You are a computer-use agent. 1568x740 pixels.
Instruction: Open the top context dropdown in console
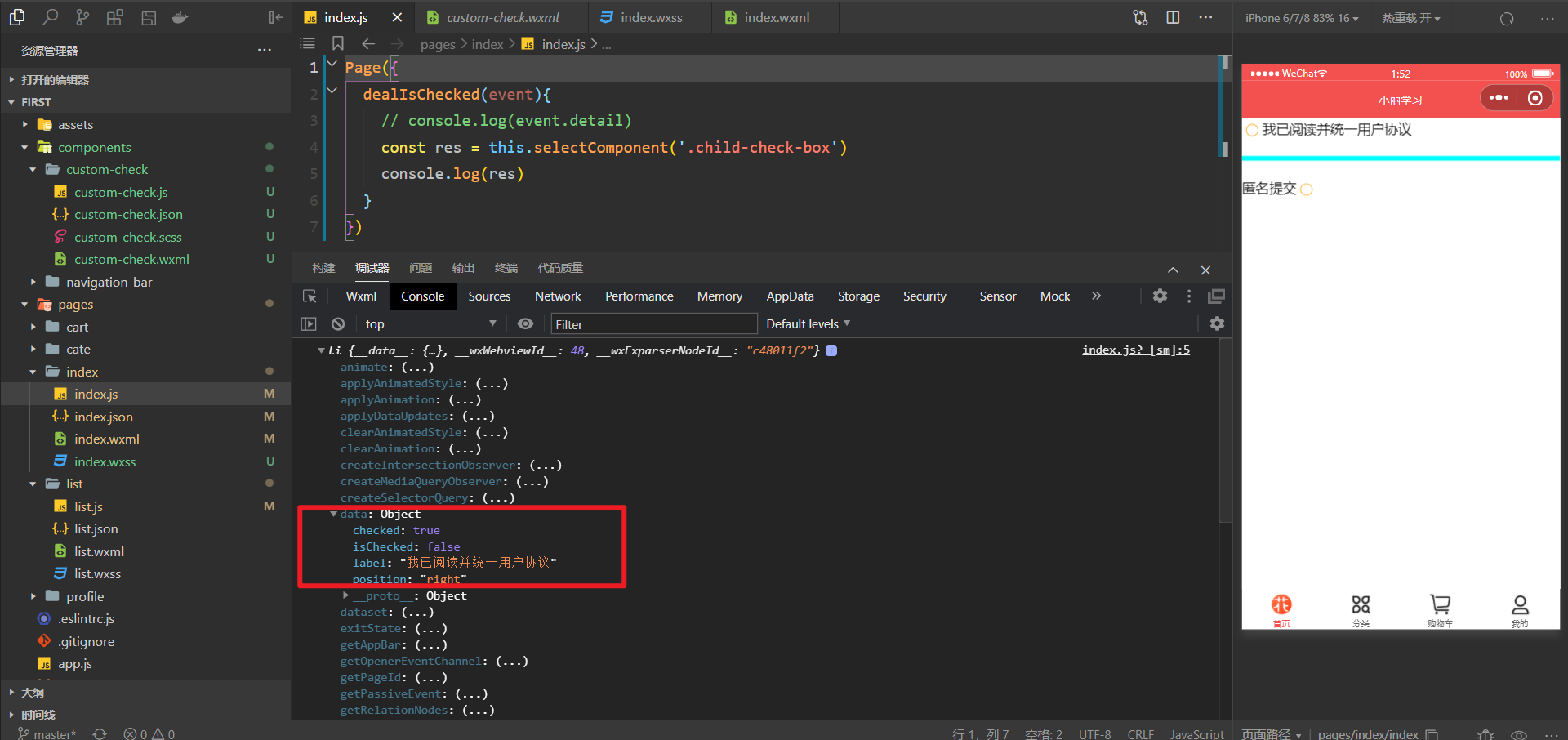[430, 323]
